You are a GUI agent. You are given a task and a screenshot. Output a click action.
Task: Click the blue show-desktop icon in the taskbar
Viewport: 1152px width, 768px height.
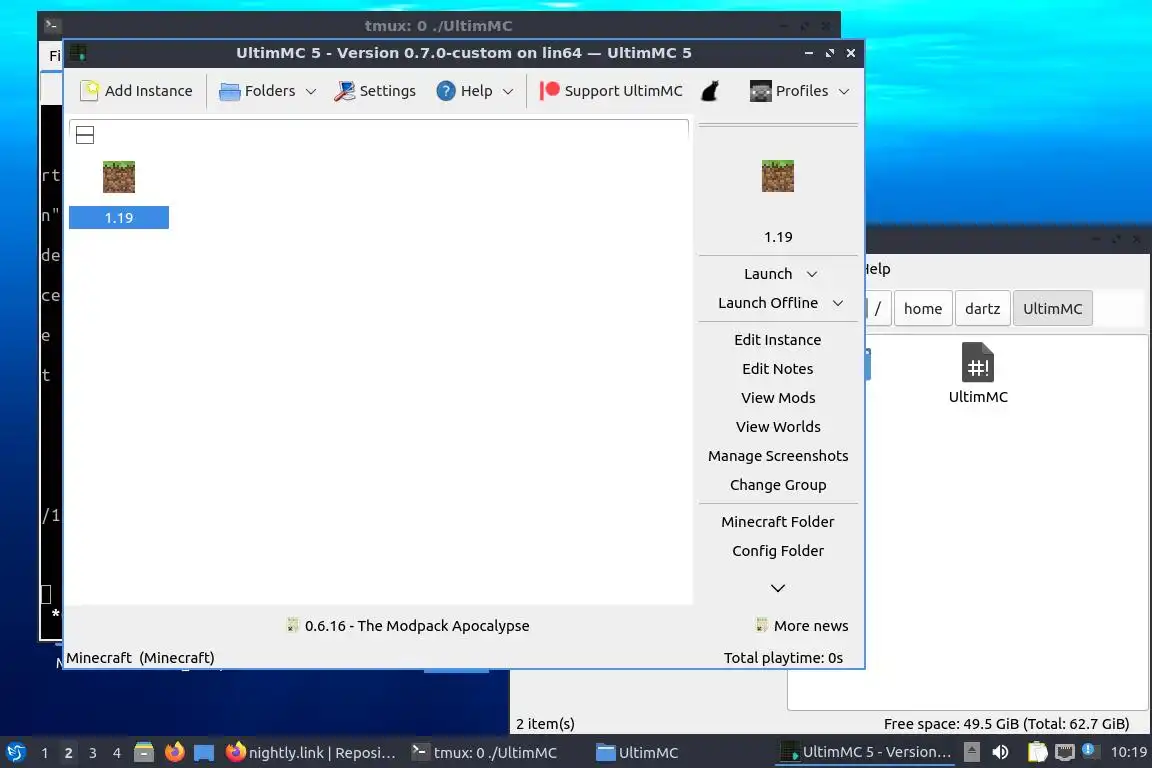pyautogui.click(x=204, y=753)
